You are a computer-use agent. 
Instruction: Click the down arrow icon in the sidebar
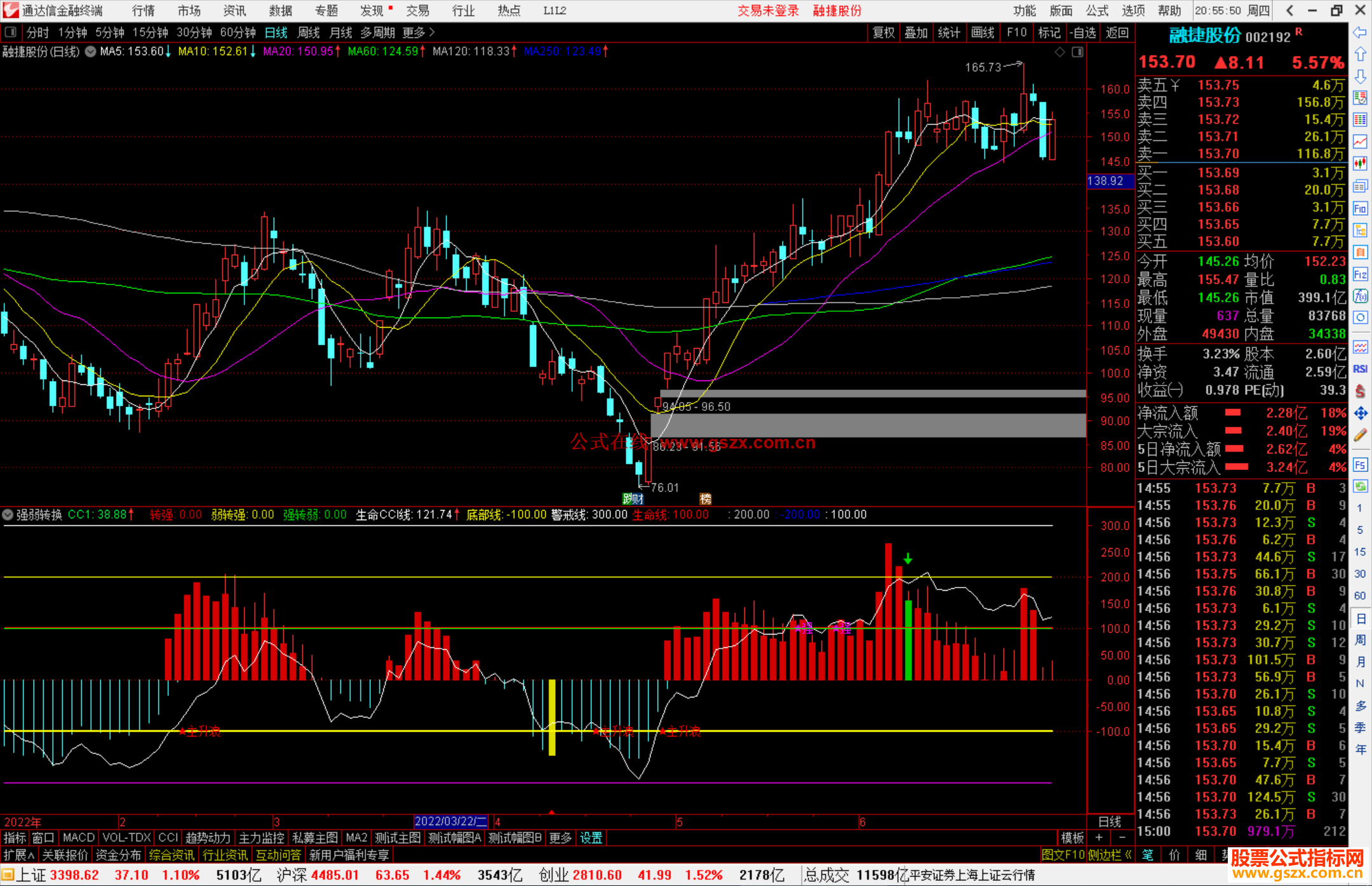tap(1360, 76)
